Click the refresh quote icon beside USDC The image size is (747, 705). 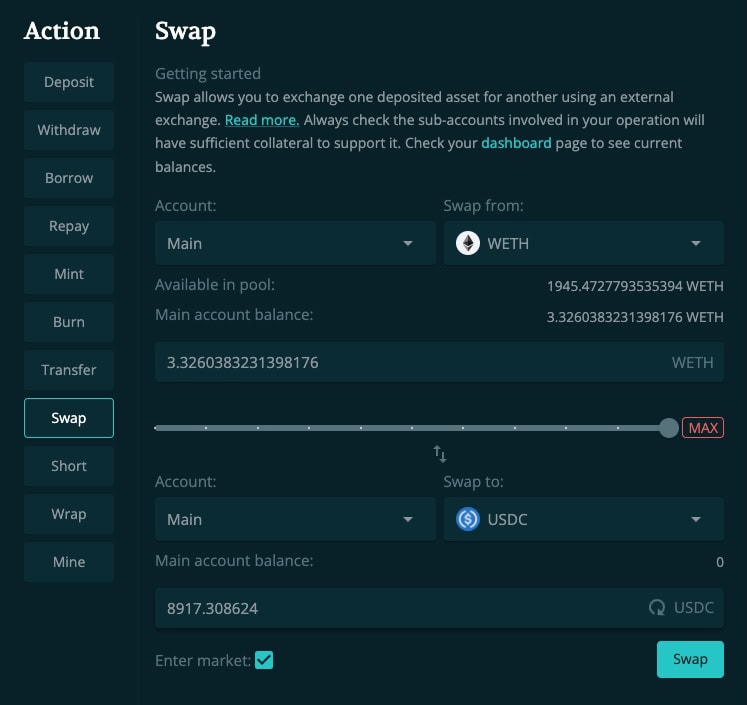click(x=657, y=607)
